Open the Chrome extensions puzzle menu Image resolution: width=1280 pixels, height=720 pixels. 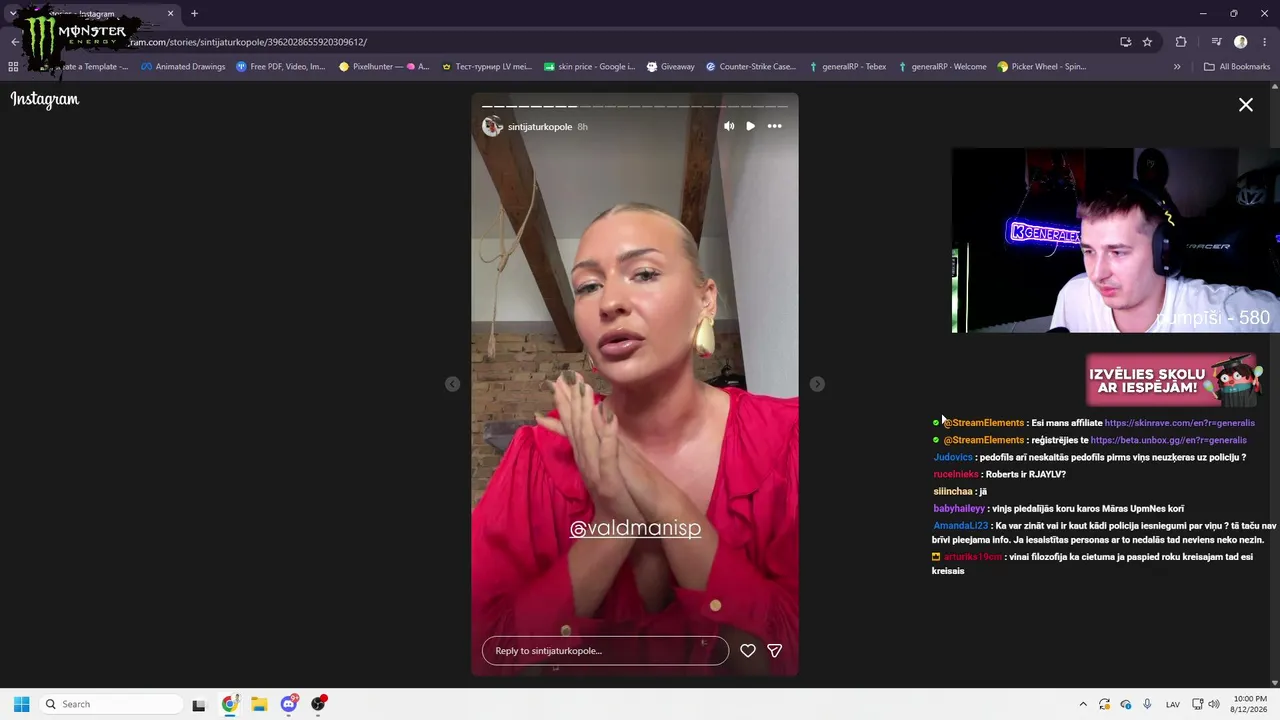click(x=1181, y=42)
